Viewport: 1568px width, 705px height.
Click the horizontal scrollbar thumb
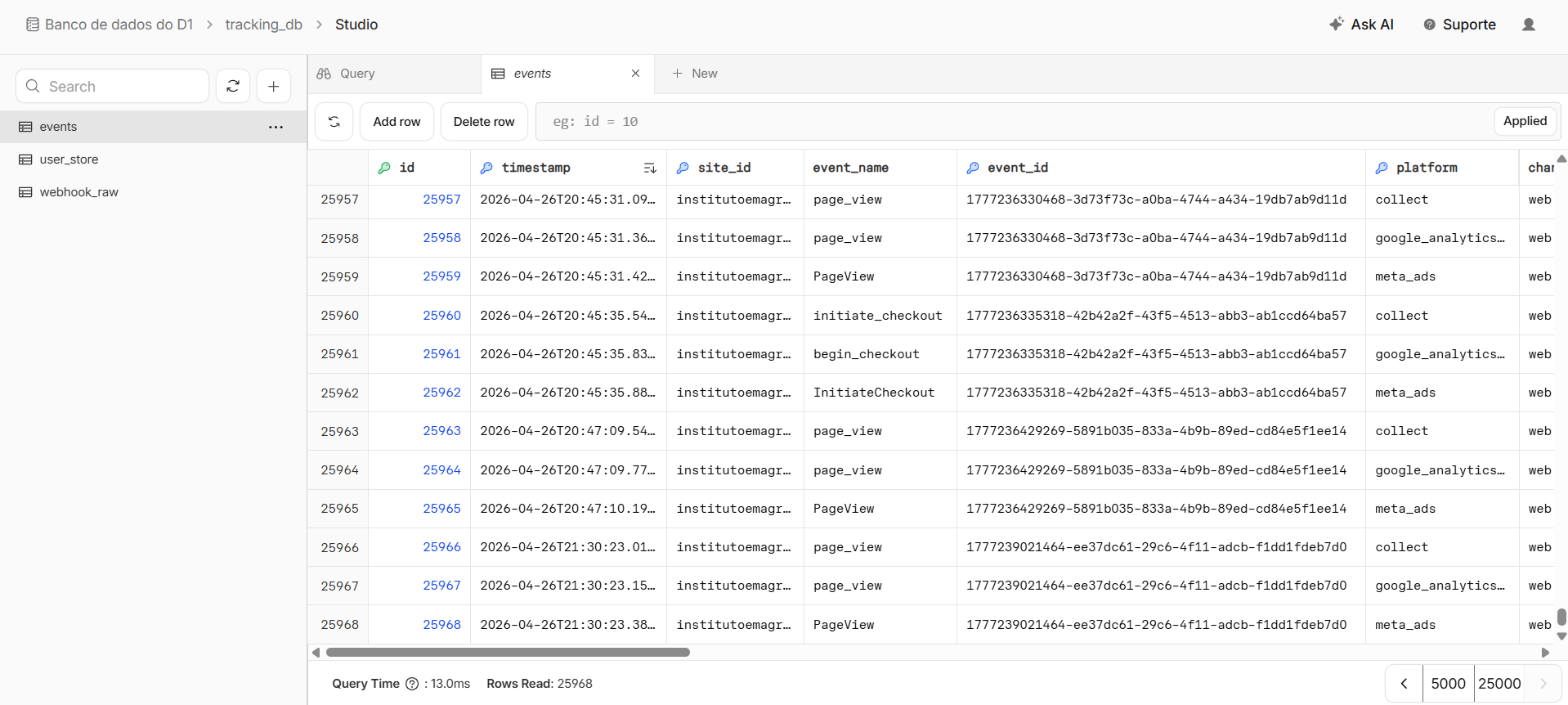tap(508, 653)
